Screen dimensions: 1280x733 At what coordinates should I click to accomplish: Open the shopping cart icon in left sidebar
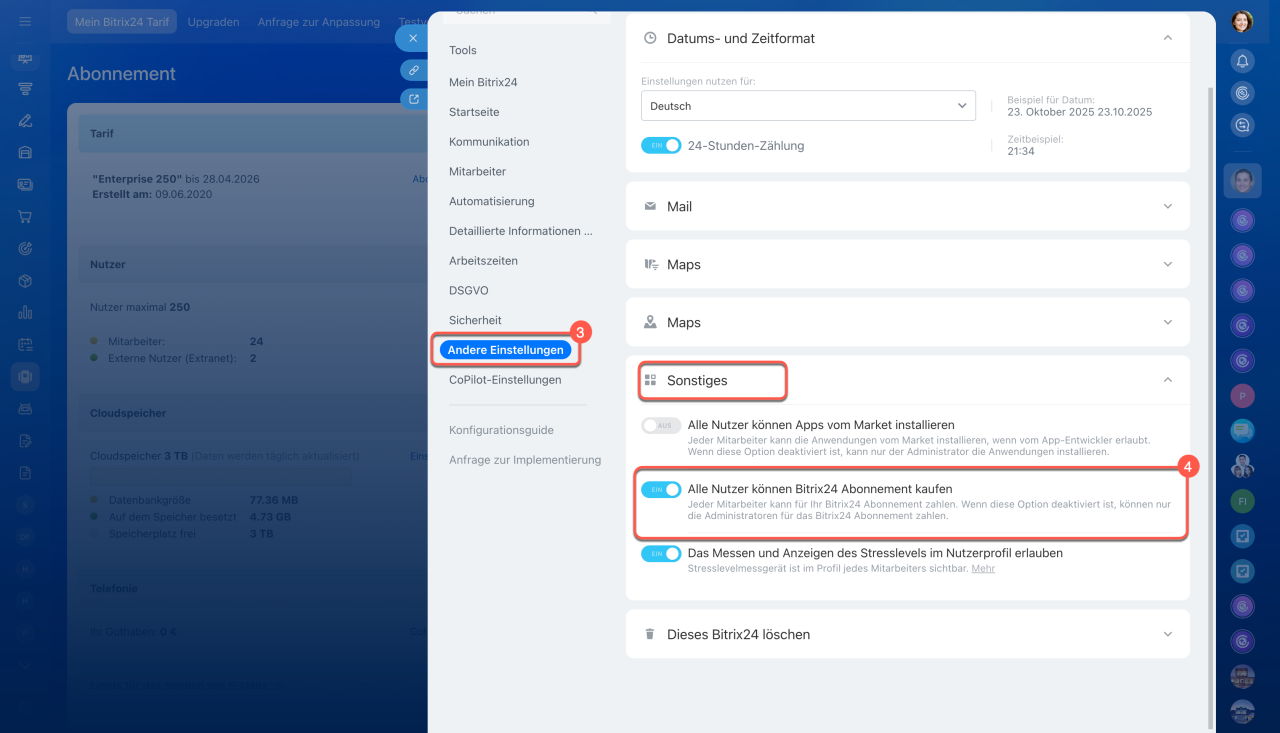coord(25,216)
